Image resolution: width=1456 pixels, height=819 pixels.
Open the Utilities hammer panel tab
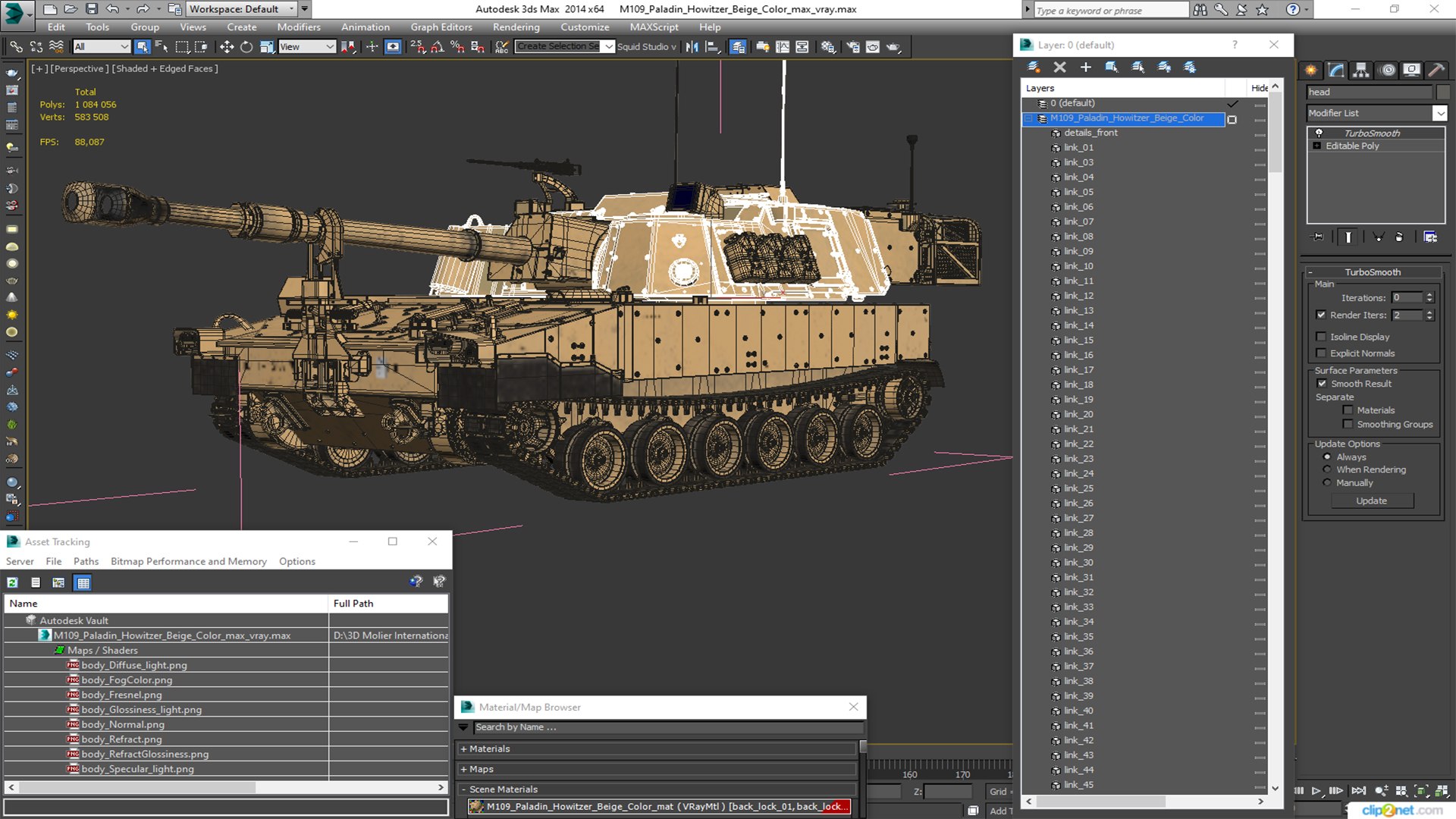coord(1436,71)
